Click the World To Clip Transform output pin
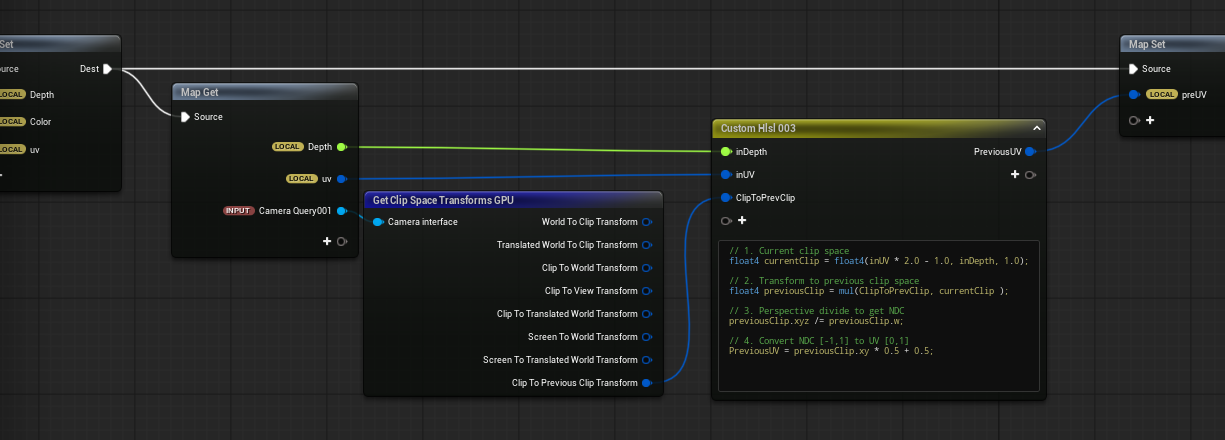Image resolution: width=1225 pixels, height=440 pixels. 646,222
